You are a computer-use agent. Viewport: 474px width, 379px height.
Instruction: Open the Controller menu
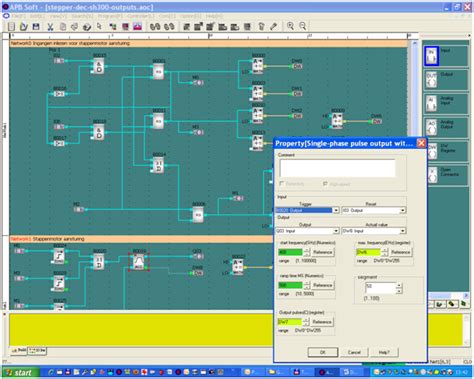141,16
